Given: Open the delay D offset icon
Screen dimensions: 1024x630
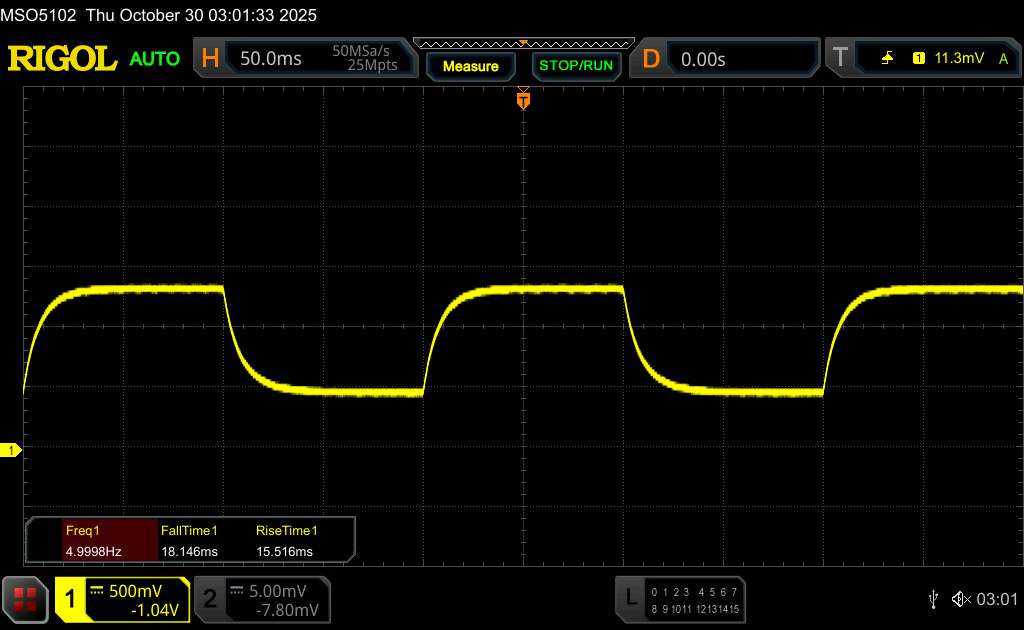Looking at the screenshot, I should [651, 59].
